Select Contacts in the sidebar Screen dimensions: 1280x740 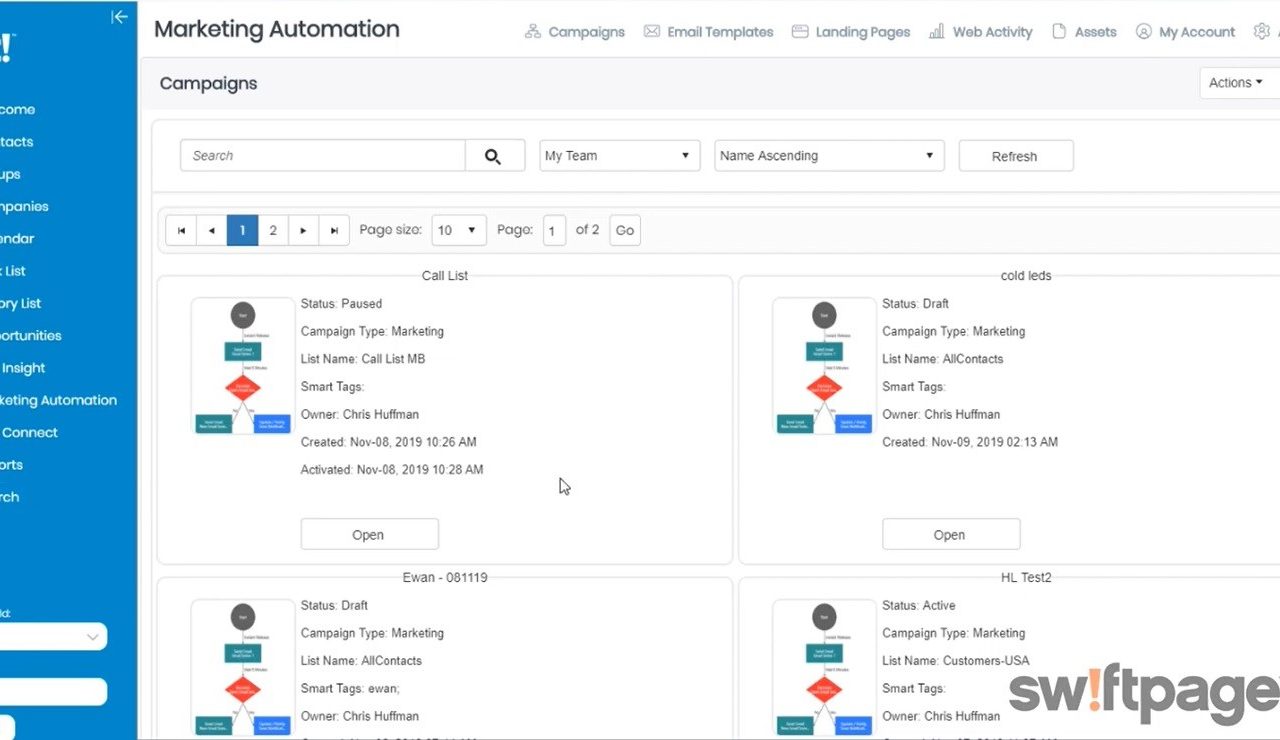[x=17, y=142]
